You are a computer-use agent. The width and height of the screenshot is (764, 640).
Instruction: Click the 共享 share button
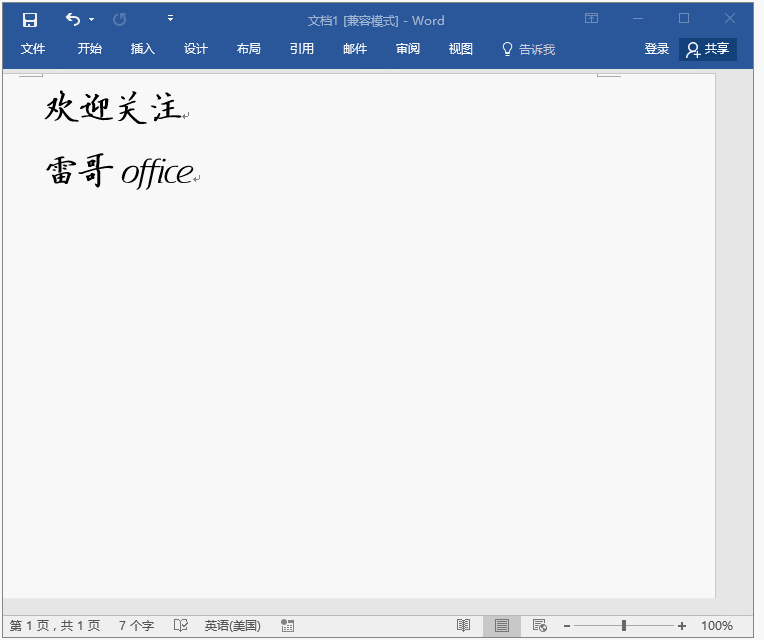click(x=707, y=49)
